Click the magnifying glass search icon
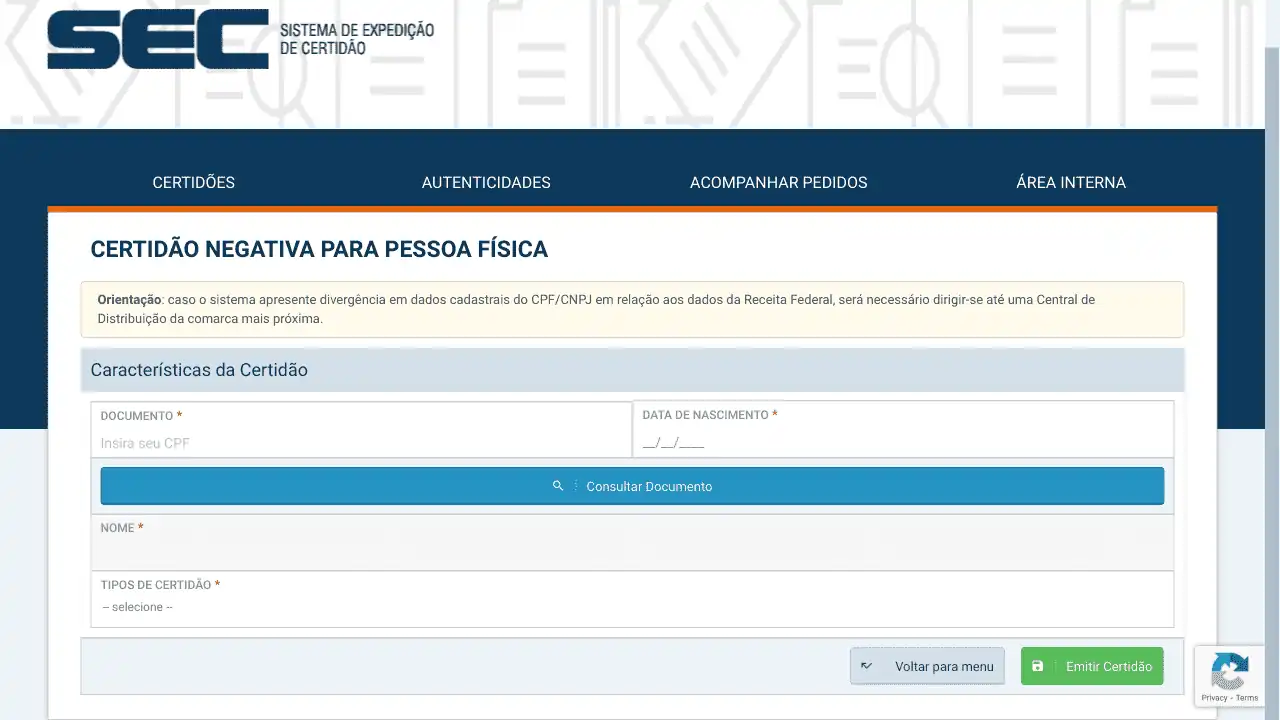The image size is (1280, 720). (558, 486)
